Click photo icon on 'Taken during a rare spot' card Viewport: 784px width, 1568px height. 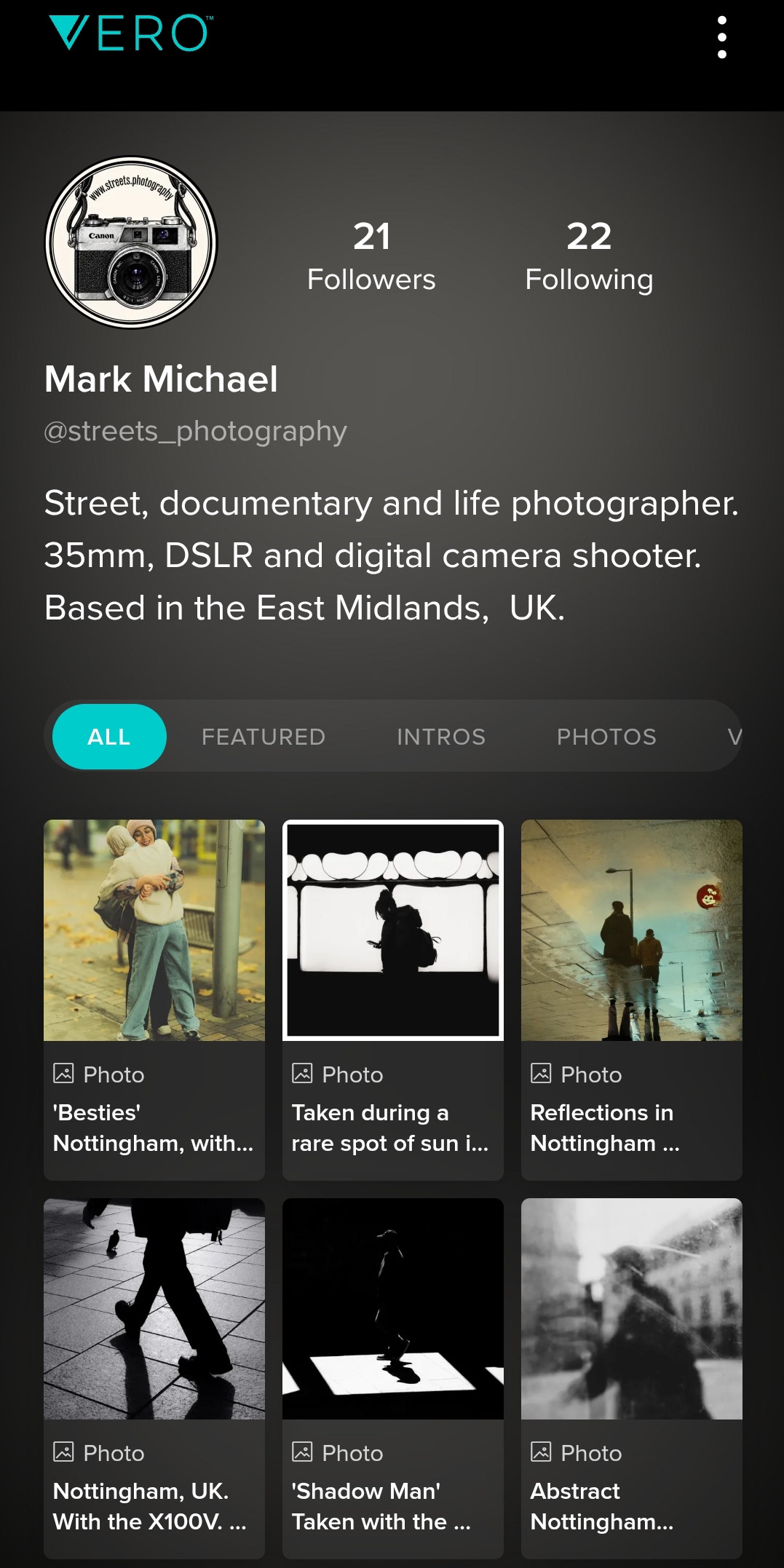tap(302, 1074)
